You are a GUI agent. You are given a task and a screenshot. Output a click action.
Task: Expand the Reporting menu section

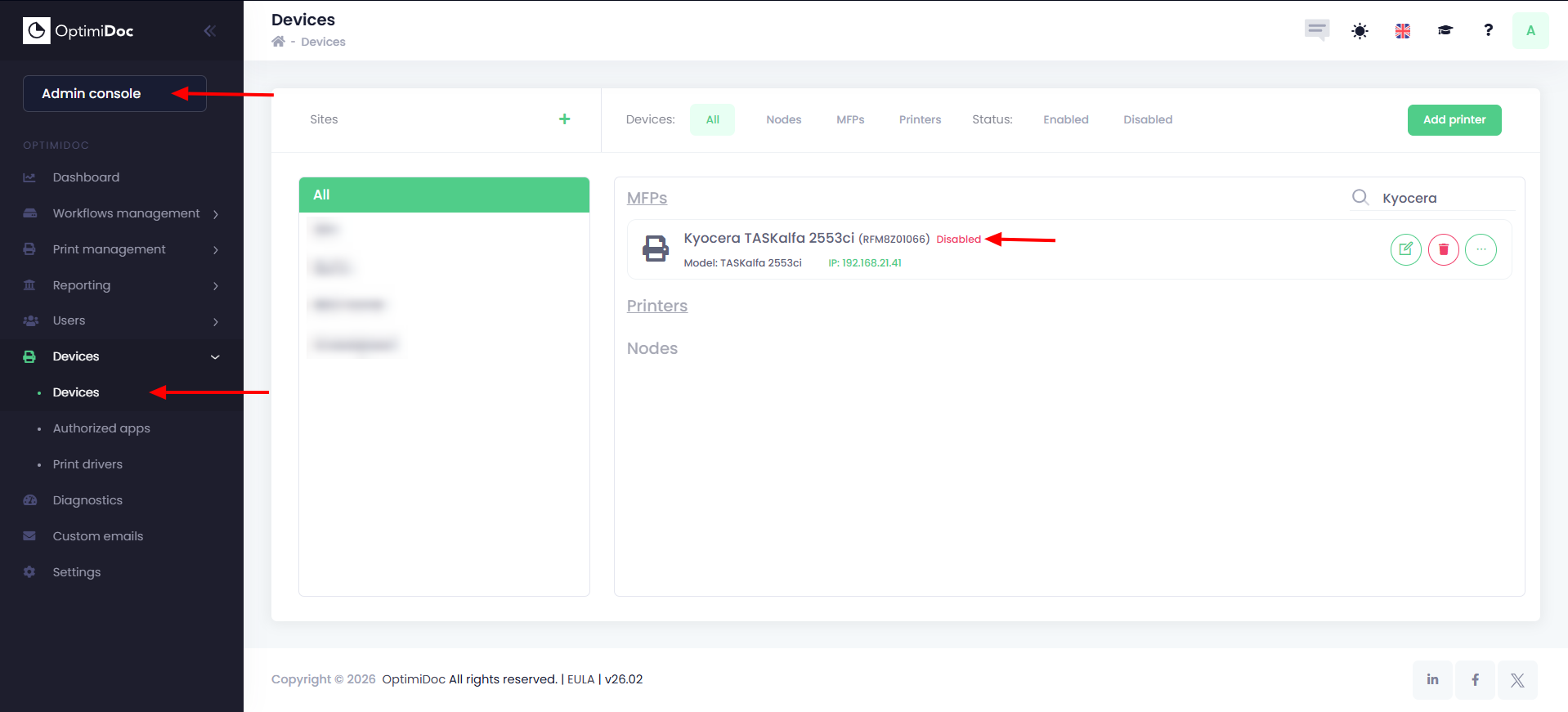(82, 285)
